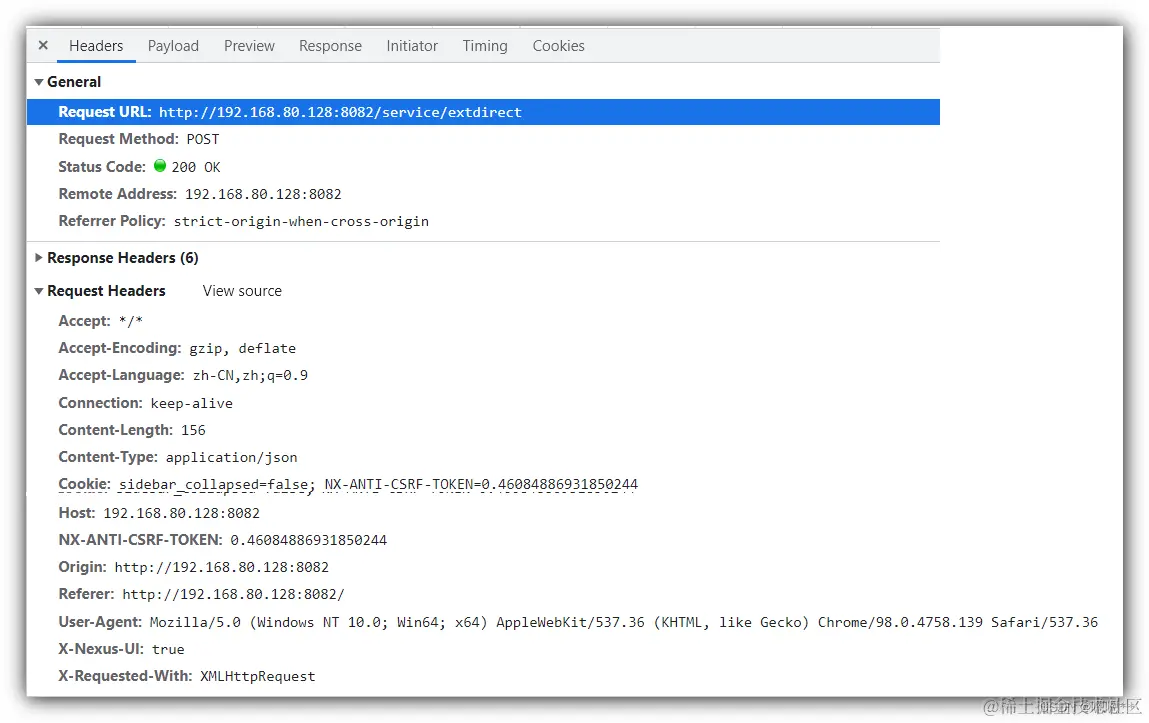
Task: Switch to the Response tab
Action: coord(330,45)
